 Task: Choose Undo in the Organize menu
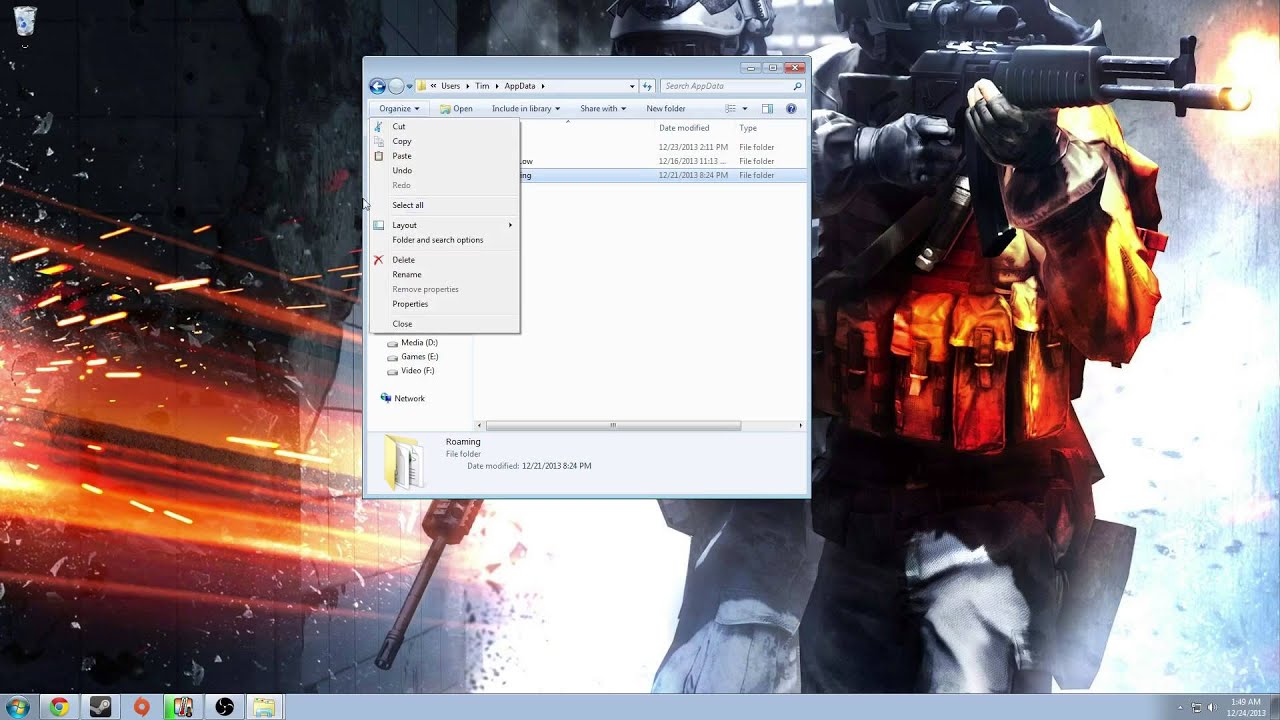pyautogui.click(x=444, y=170)
